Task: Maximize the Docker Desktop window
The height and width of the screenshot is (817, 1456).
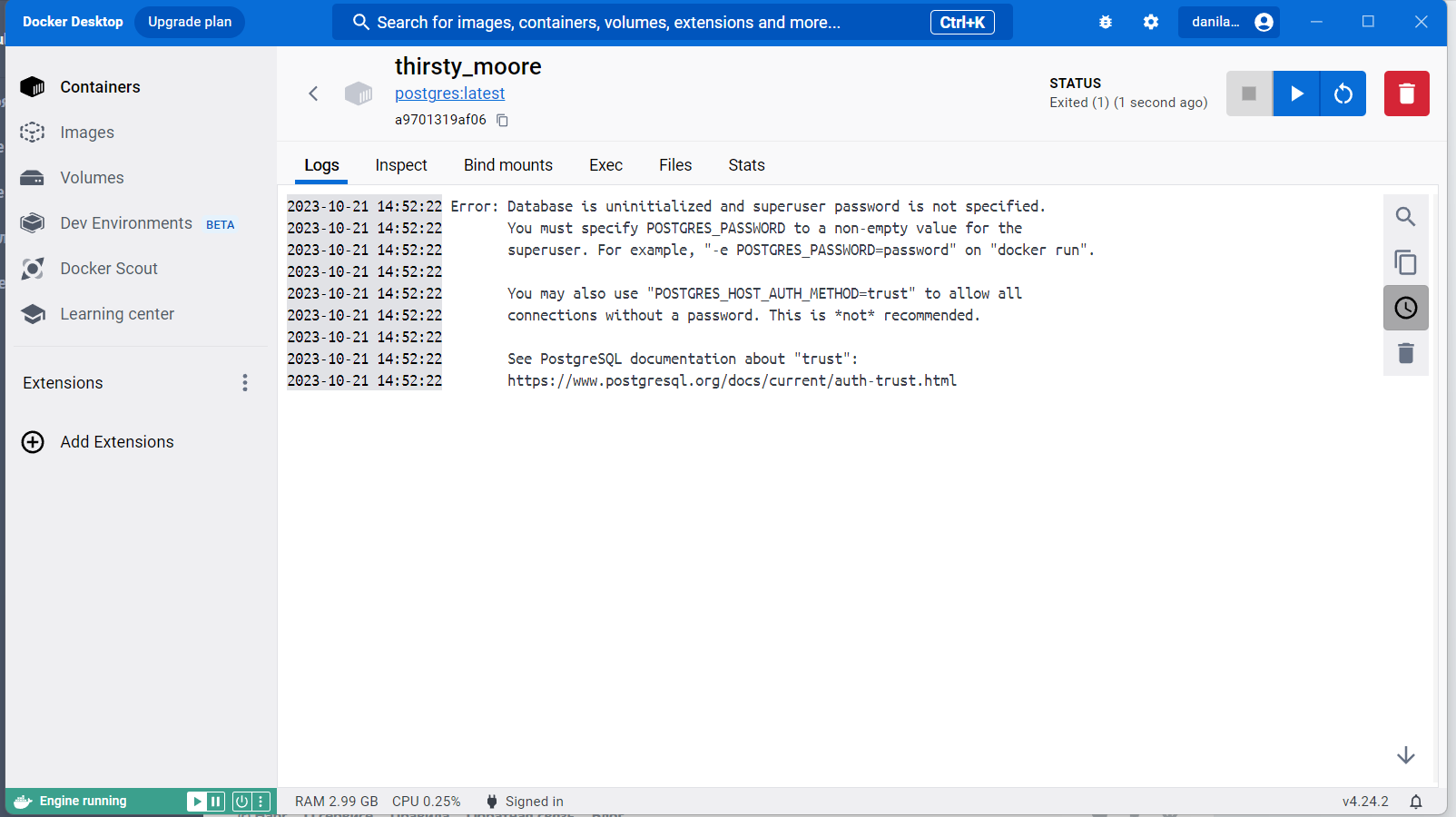Action: [x=1368, y=22]
